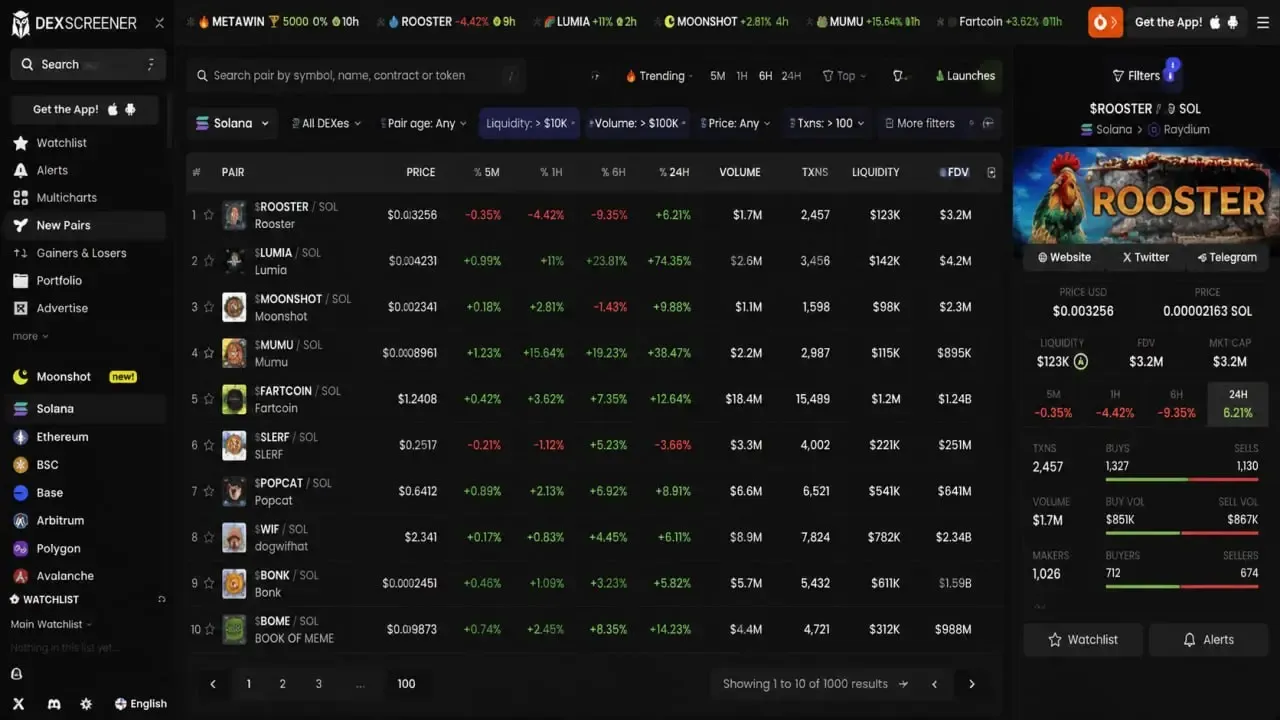Click the Alerts button in pair panel
This screenshot has width=1280, height=720.
[1208, 640]
